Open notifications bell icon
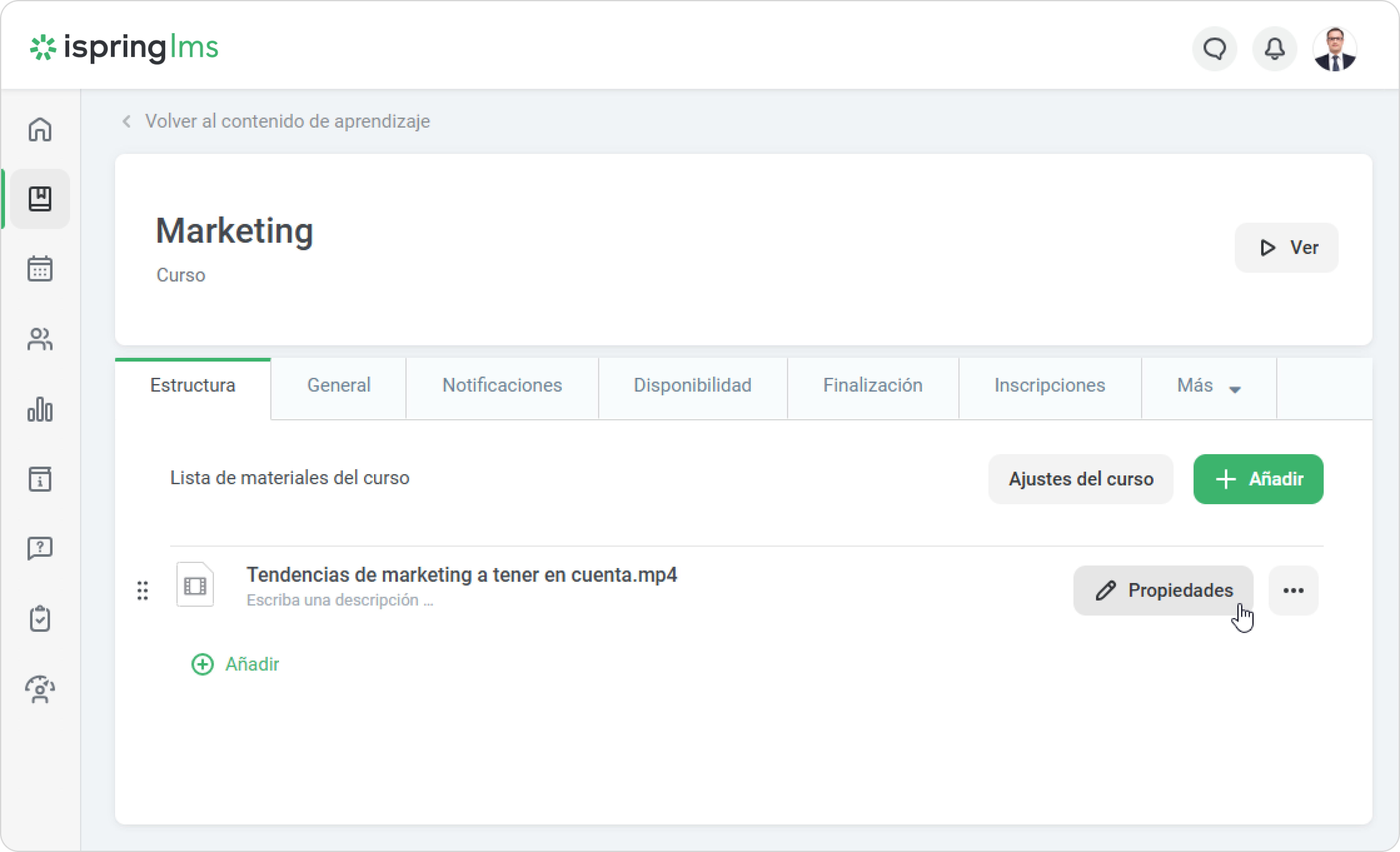The height and width of the screenshot is (852, 1400). point(1275,49)
